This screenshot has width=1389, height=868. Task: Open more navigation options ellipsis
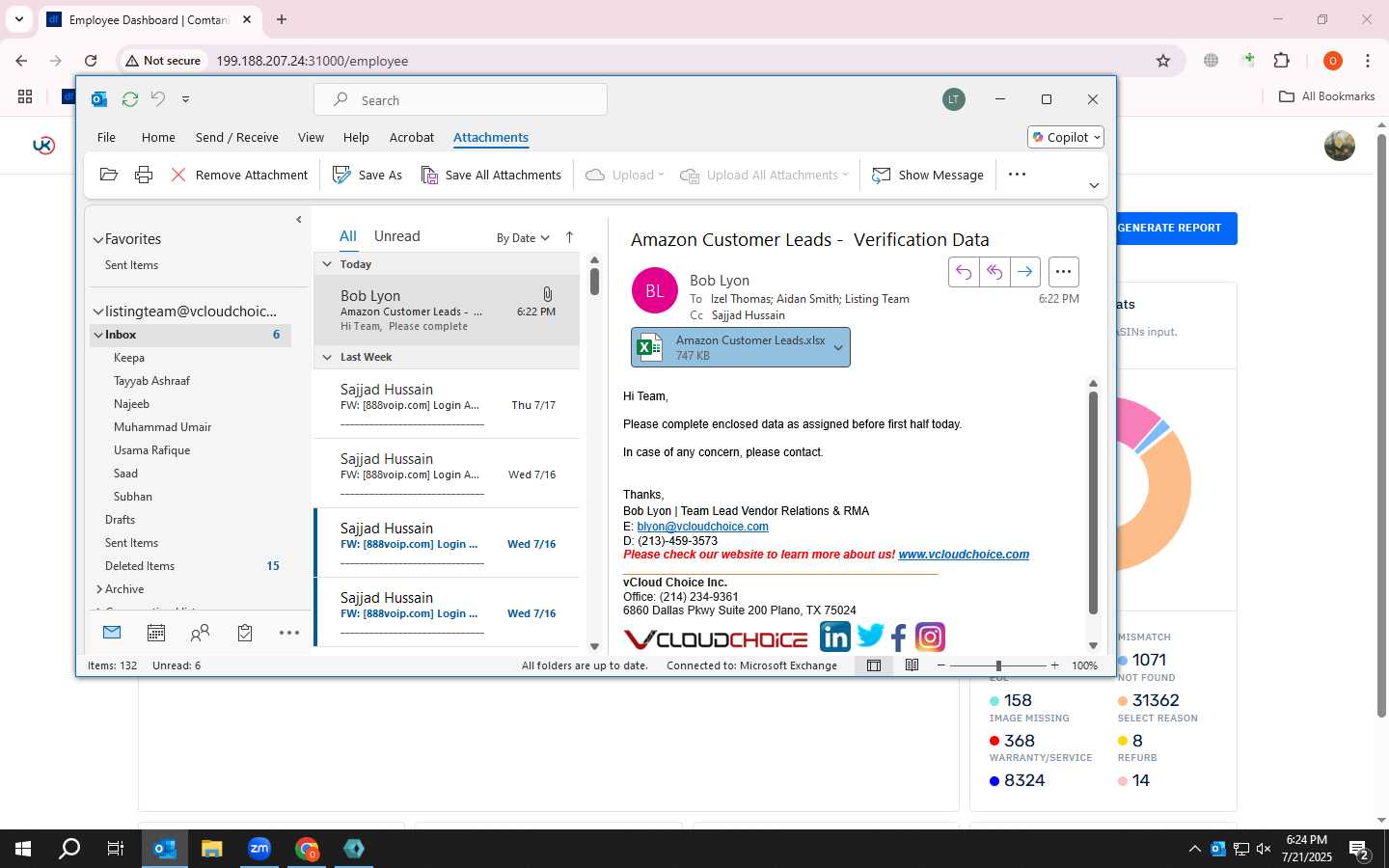(x=289, y=633)
